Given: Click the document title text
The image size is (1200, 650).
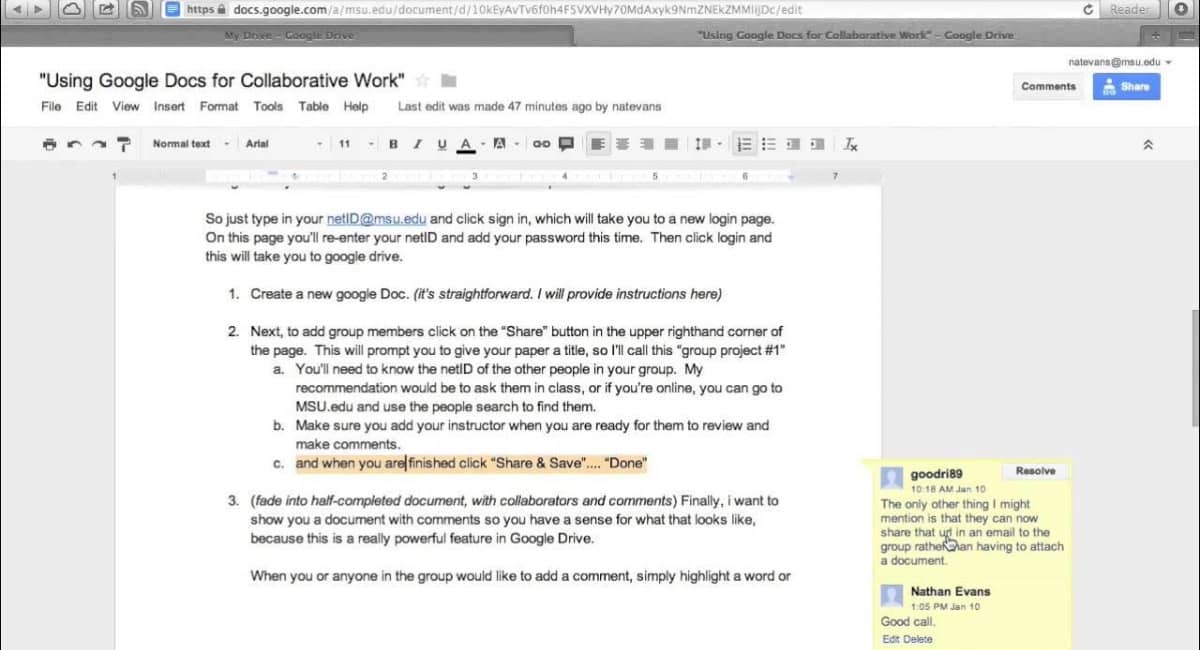Looking at the screenshot, I should (222, 80).
